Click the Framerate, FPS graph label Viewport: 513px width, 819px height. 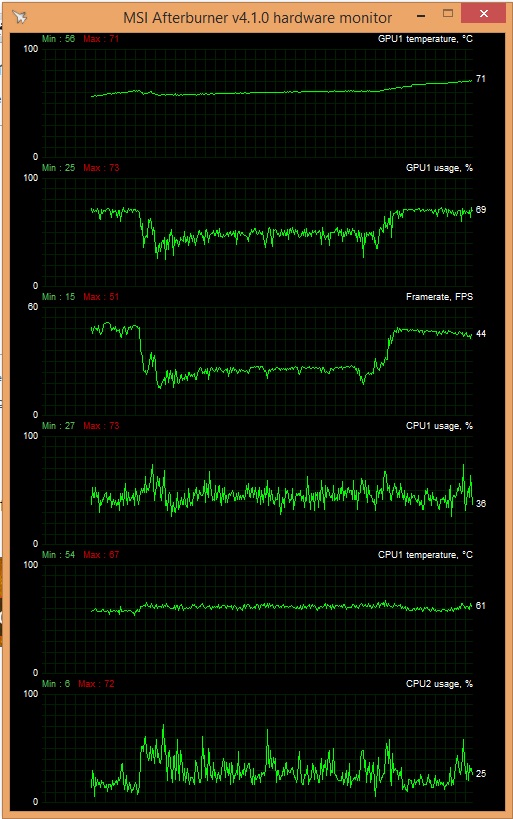[x=439, y=297]
